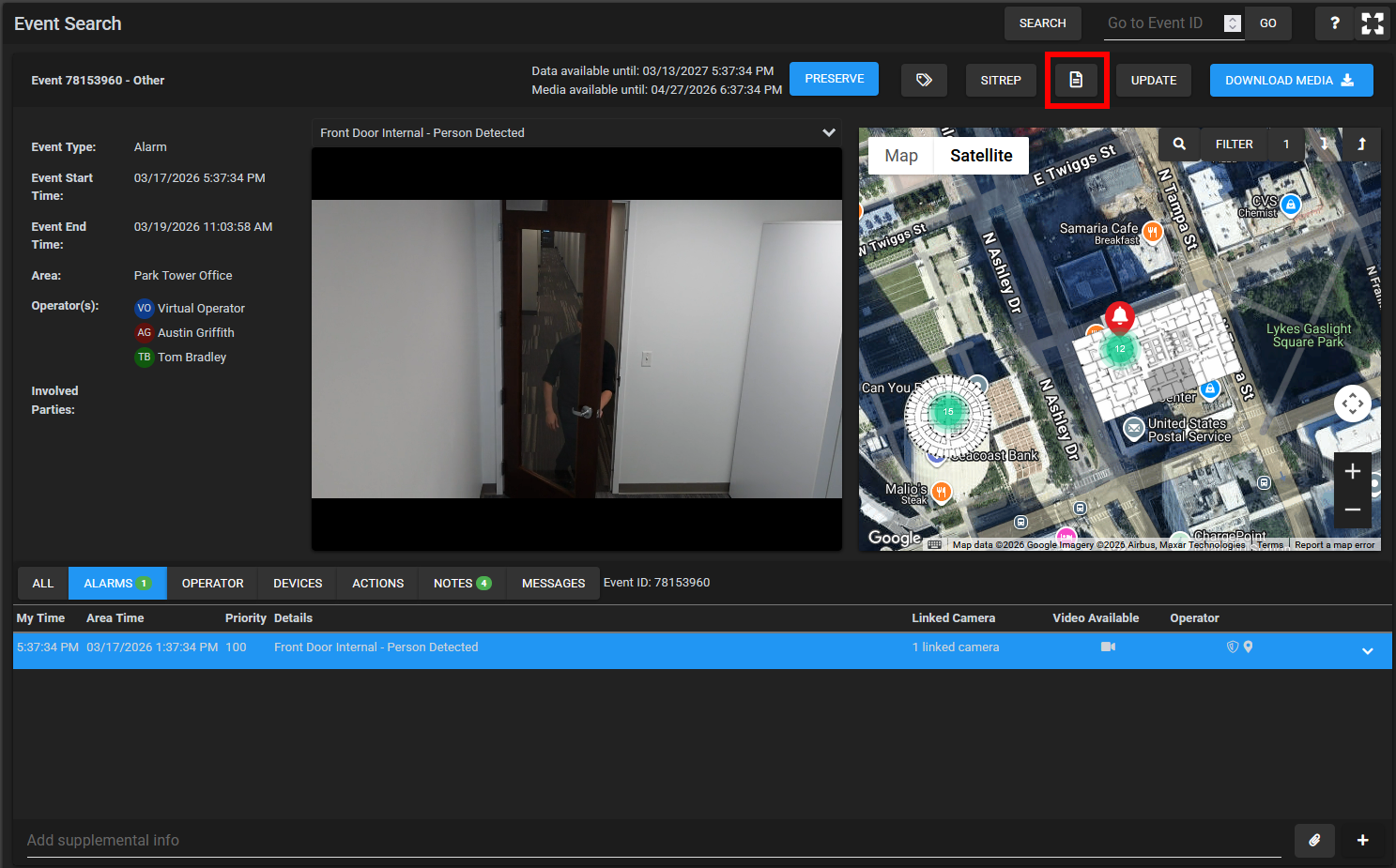The height and width of the screenshot is (868, 1396).
Task: Click the red alarm bell map marker
Action: pyautogui.click(x=1119, y=316)
